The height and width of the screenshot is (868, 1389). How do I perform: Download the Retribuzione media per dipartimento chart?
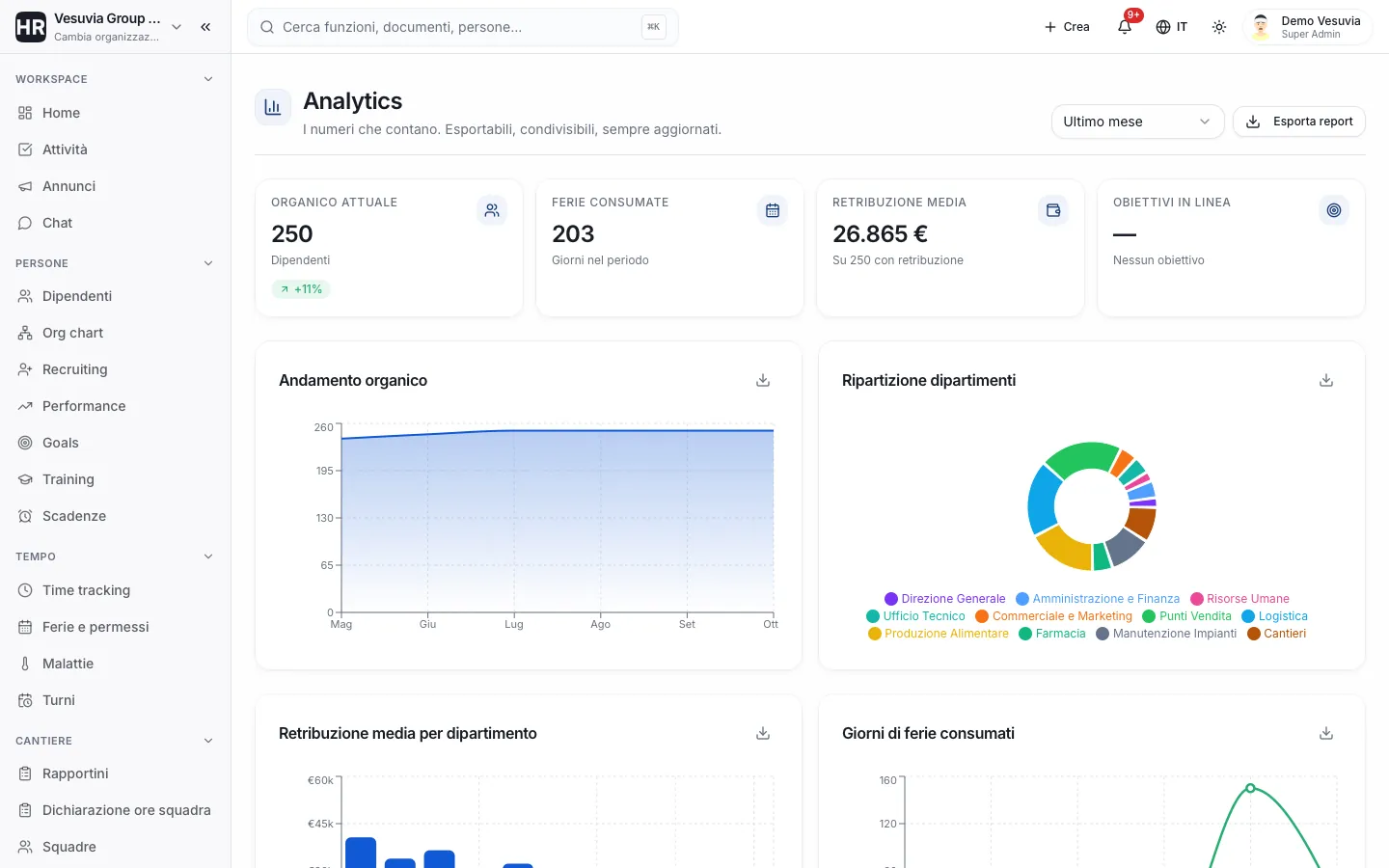[763, 734]
